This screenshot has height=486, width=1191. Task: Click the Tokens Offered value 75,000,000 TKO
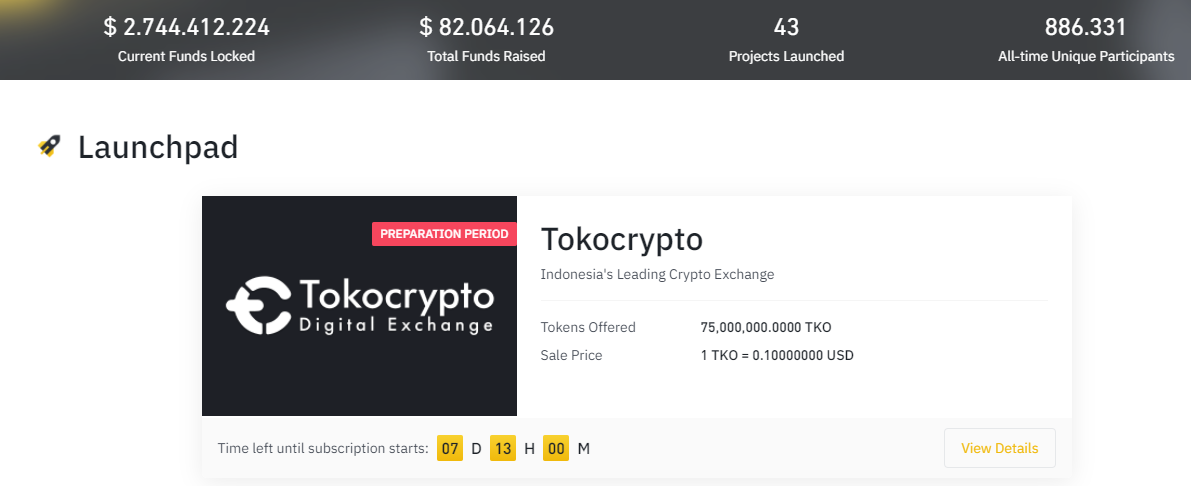tap(766, 327)
